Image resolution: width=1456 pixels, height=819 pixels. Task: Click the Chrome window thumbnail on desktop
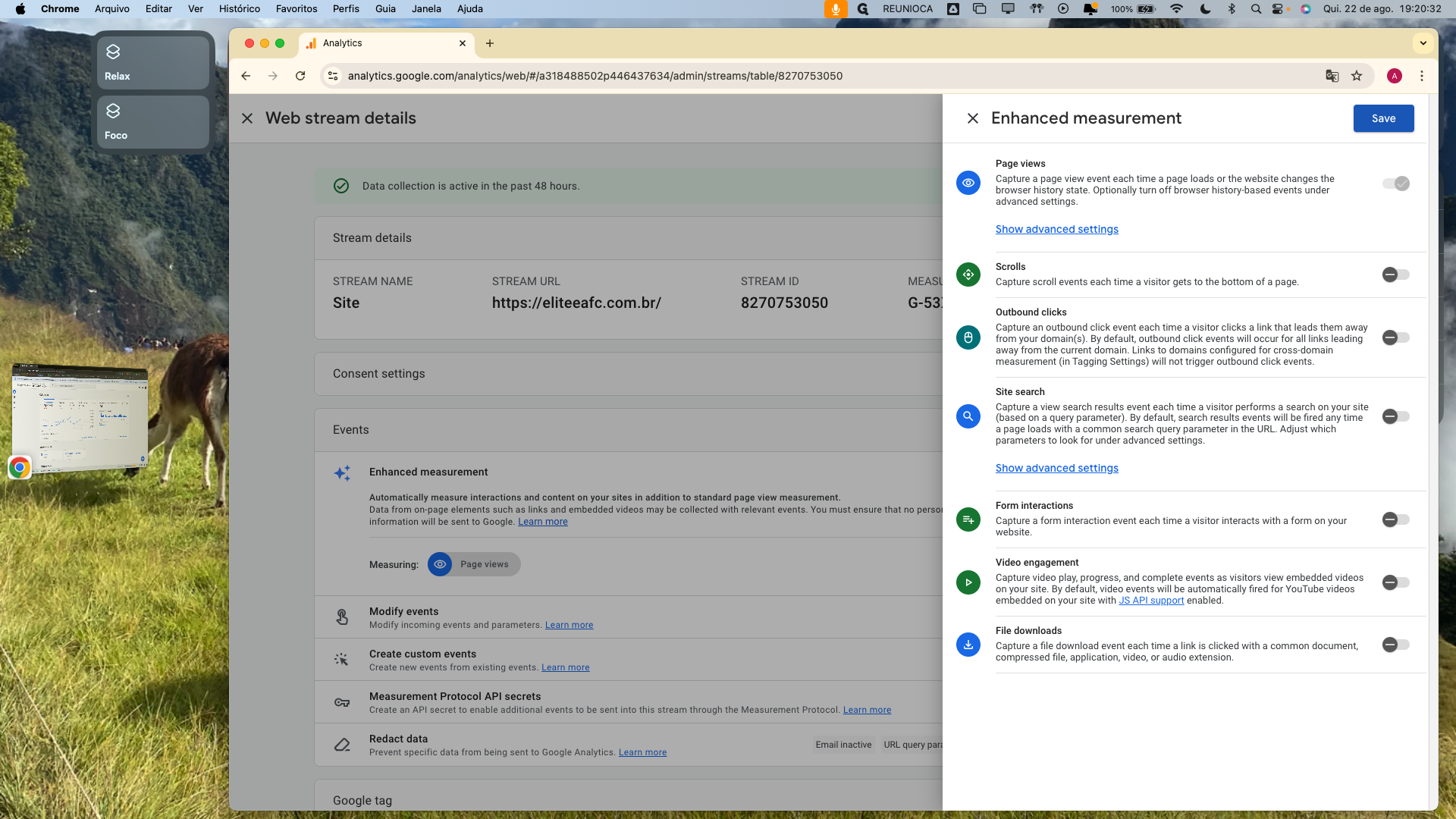click(x=80, y=419)
